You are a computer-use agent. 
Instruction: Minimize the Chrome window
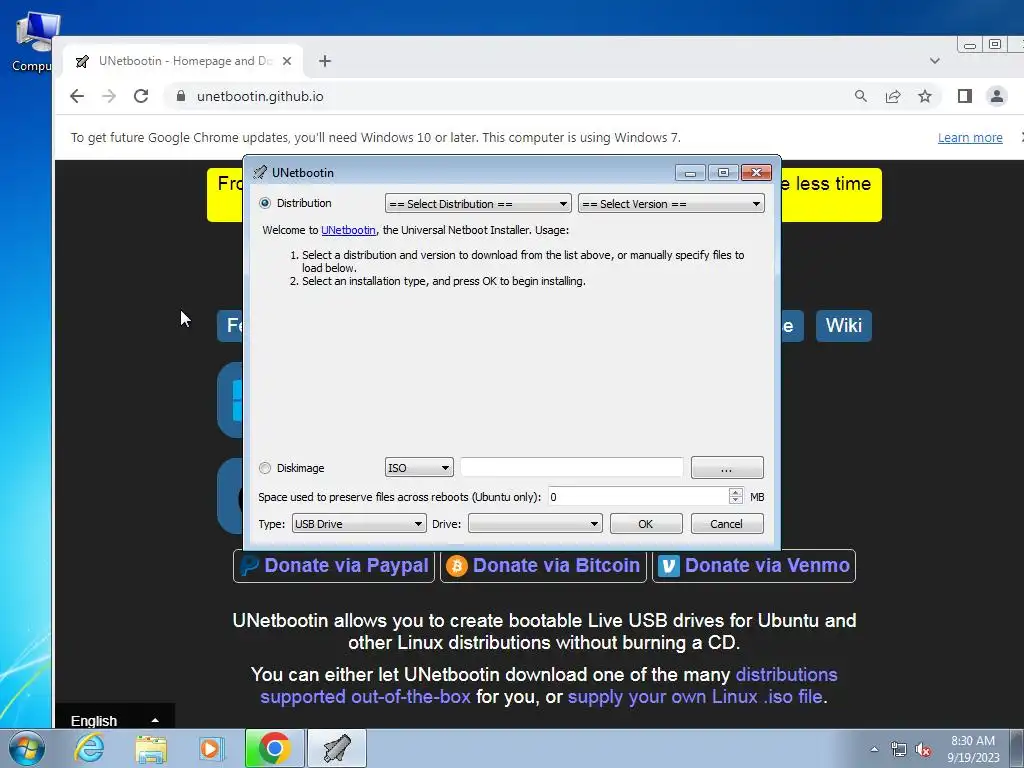[970, 44]
